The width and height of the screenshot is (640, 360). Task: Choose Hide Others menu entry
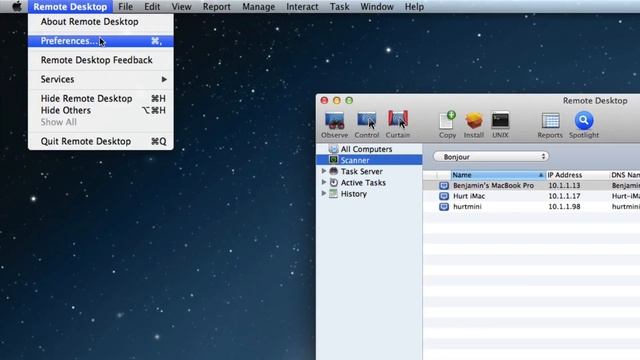click(x=101, y=110)
